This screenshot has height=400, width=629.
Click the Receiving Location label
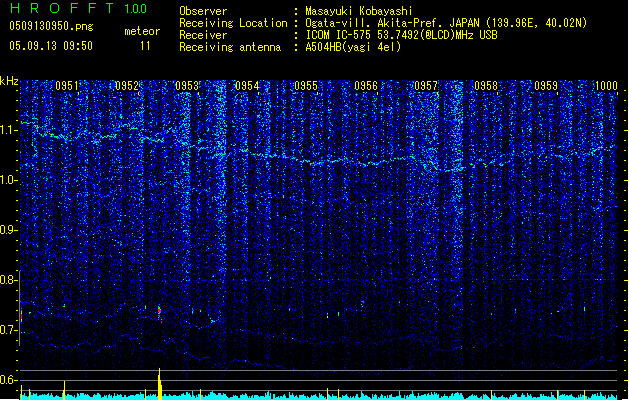(x=233, y=23)
